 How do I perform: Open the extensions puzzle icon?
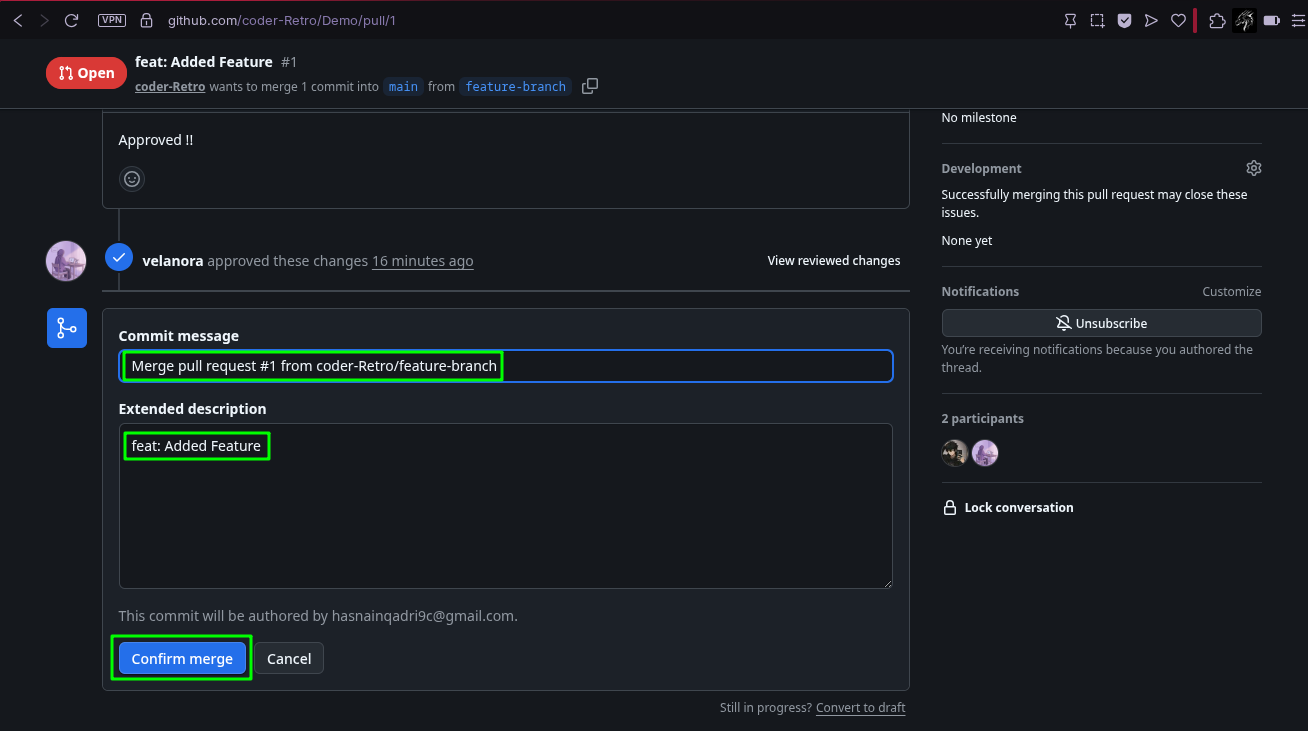[x=1217, y=20]
